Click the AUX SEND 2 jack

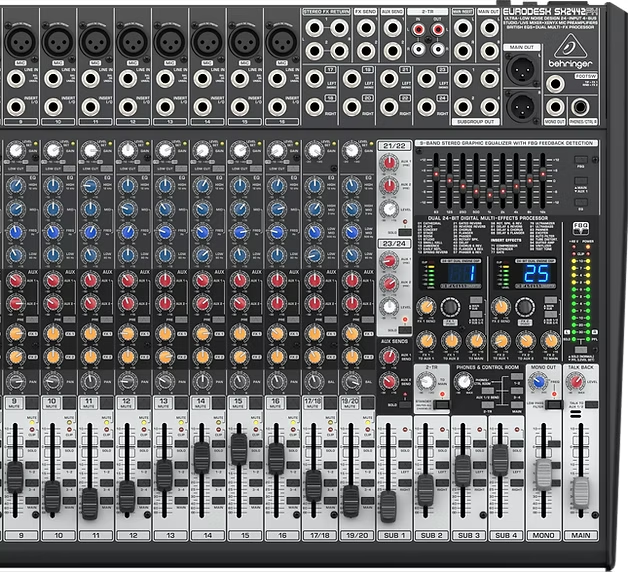point(392,51)
